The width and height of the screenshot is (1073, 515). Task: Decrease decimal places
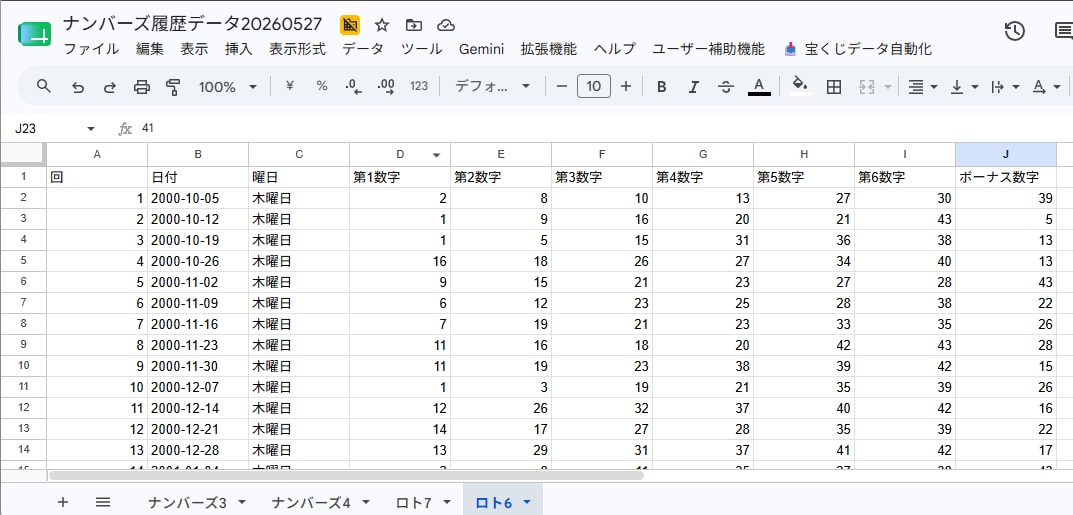pos(354,86)
